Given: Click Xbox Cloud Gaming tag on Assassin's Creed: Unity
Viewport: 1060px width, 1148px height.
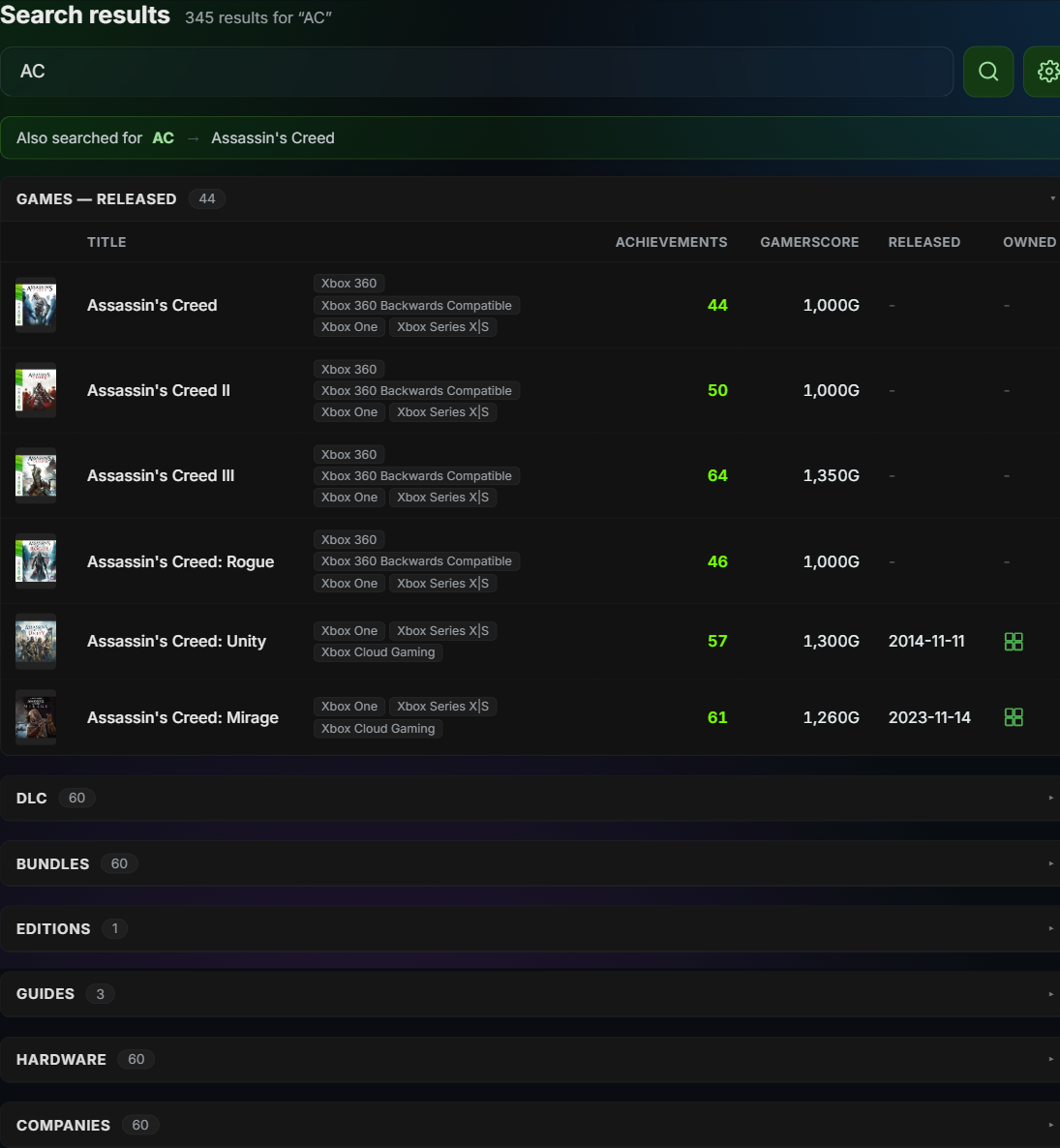Looking at the screenshot, I should coord(378,652).
